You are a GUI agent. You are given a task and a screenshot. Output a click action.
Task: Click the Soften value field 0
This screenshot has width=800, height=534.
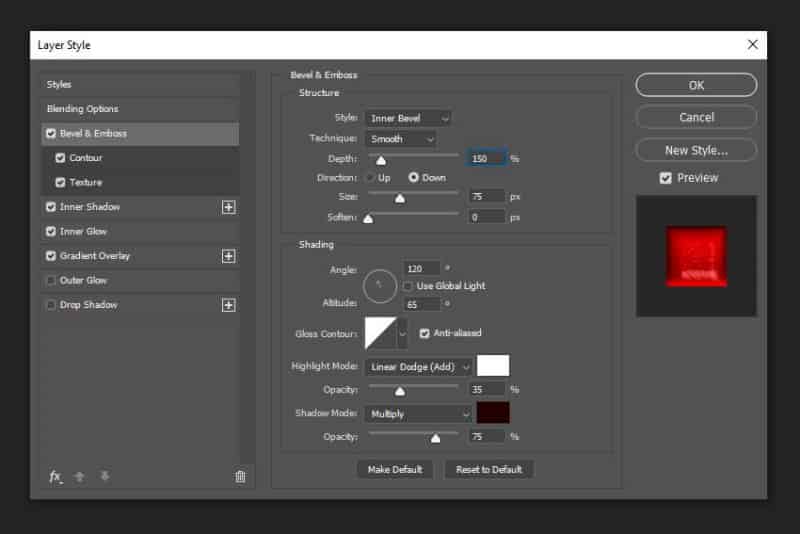[x=486, y=218]
